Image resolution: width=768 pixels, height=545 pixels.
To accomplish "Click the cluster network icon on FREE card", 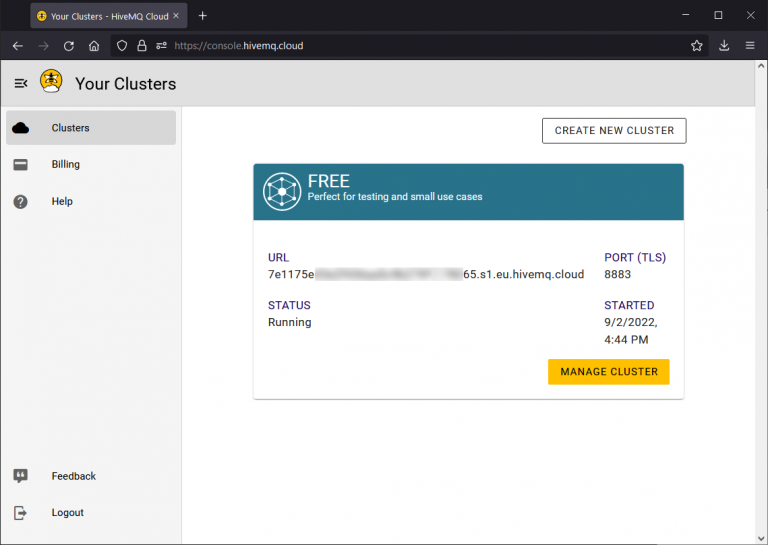I will tap(282, 191).
